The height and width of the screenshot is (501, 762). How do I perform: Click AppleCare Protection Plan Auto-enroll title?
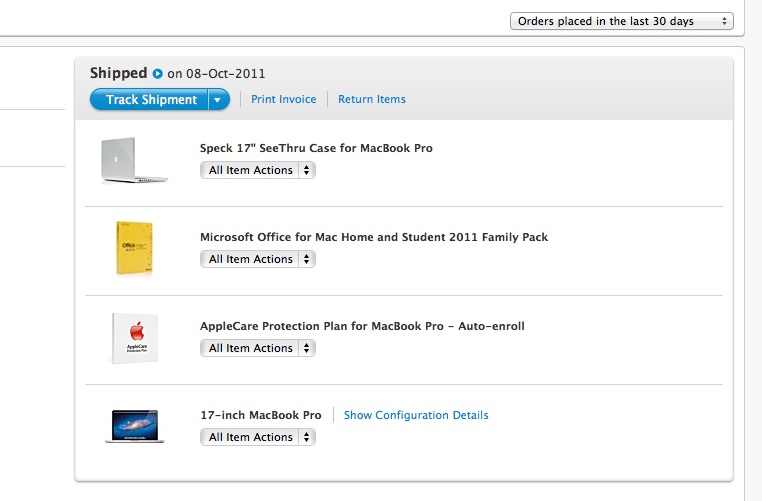pos(362,326)
